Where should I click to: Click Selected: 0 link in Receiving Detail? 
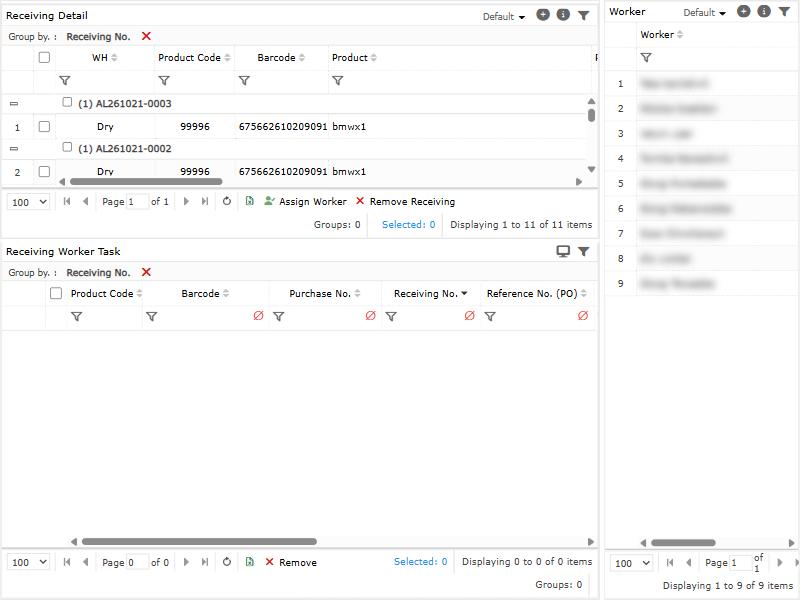coord(409,224)
